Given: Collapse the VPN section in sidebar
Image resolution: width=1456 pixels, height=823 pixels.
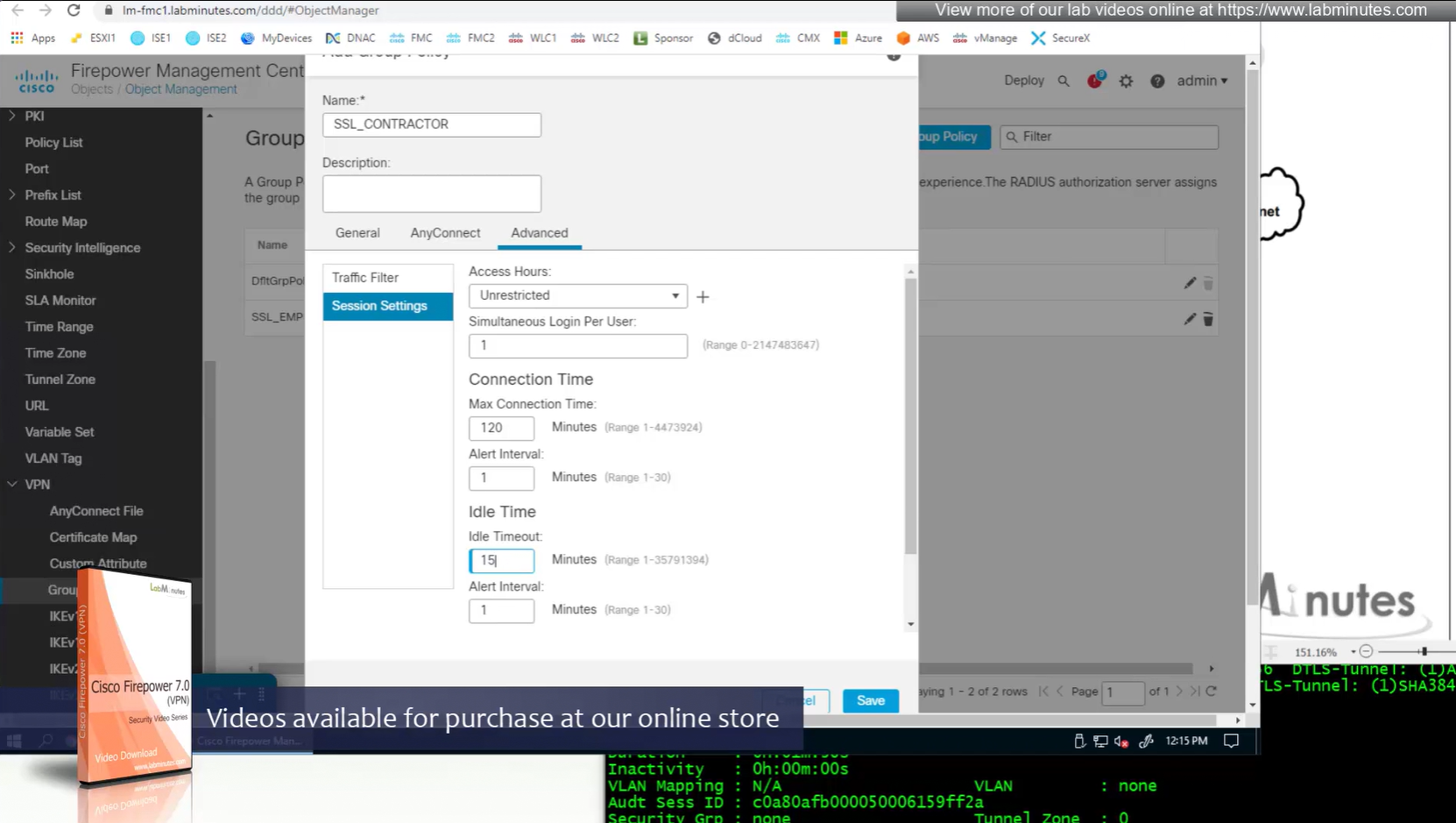Looking at the screenshot, I should coord(12,485).
